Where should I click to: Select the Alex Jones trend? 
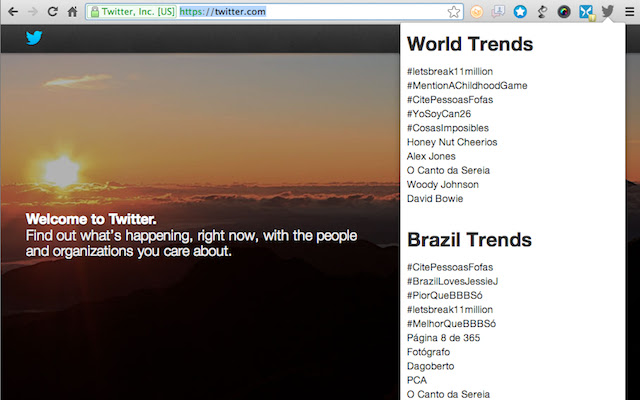[x=431, y=156]
